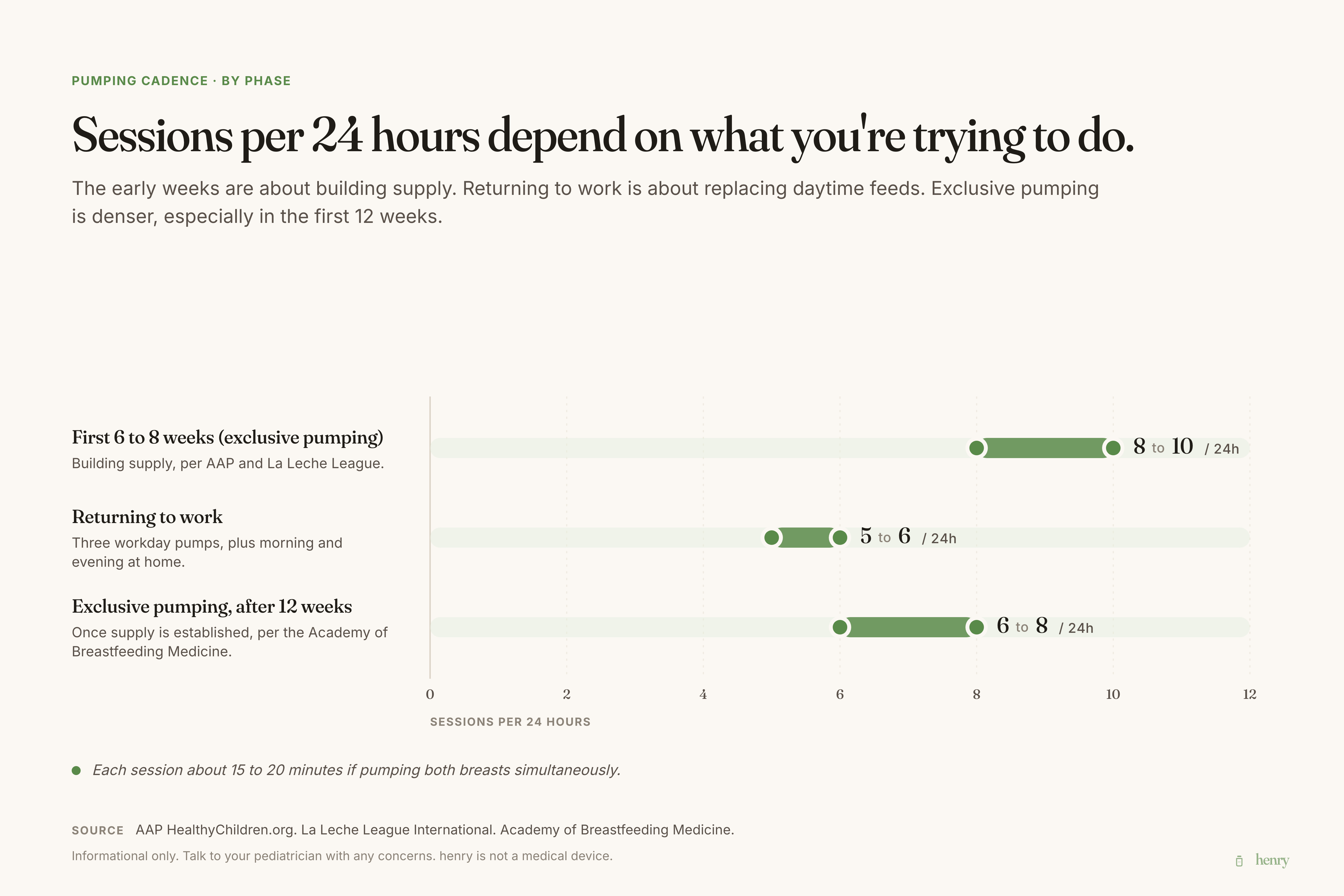This screenshot has height=896, width=1344.
Task: Click the green bullet dot beside session note
Action: pos(76,770)
